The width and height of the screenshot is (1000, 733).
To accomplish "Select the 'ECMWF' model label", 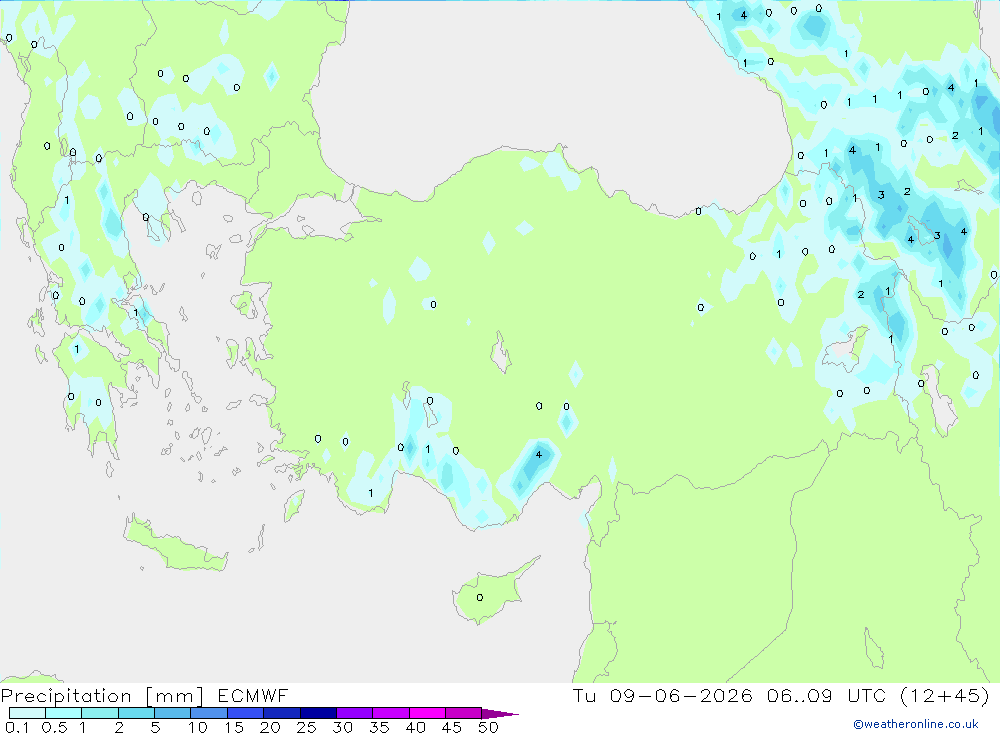I will [253, 695].
